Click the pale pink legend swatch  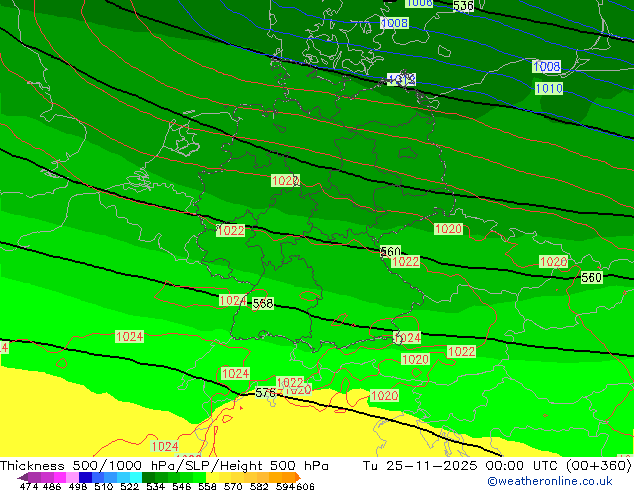pos(72,477)
